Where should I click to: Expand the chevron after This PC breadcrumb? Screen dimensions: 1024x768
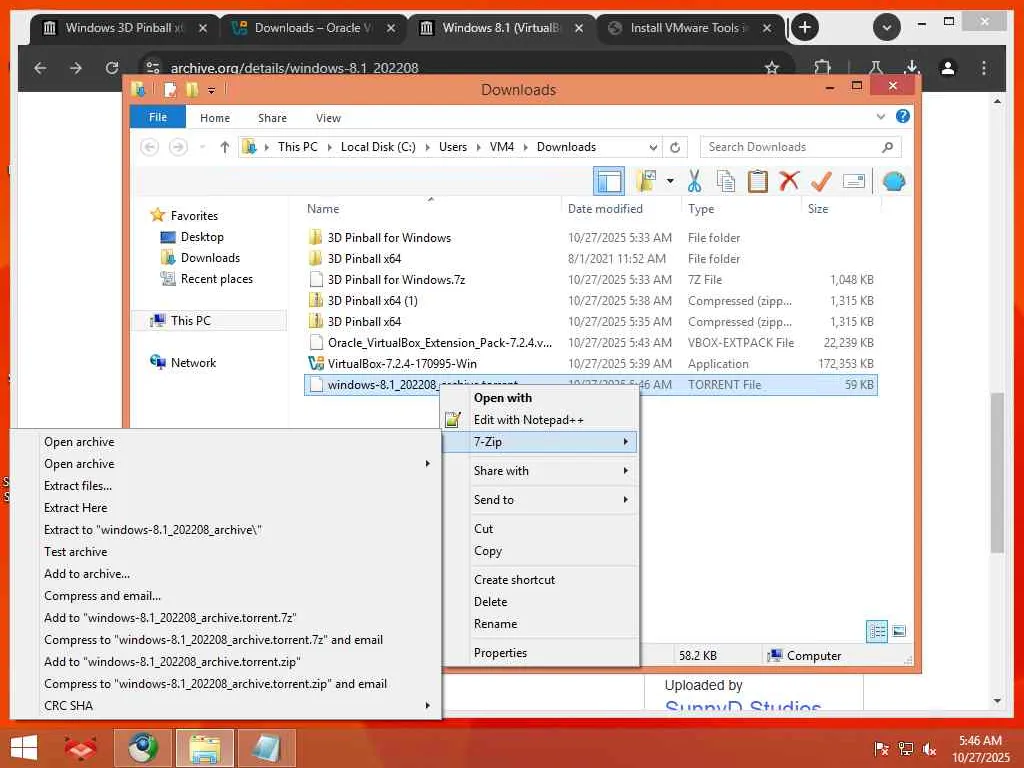click(328, 147)
